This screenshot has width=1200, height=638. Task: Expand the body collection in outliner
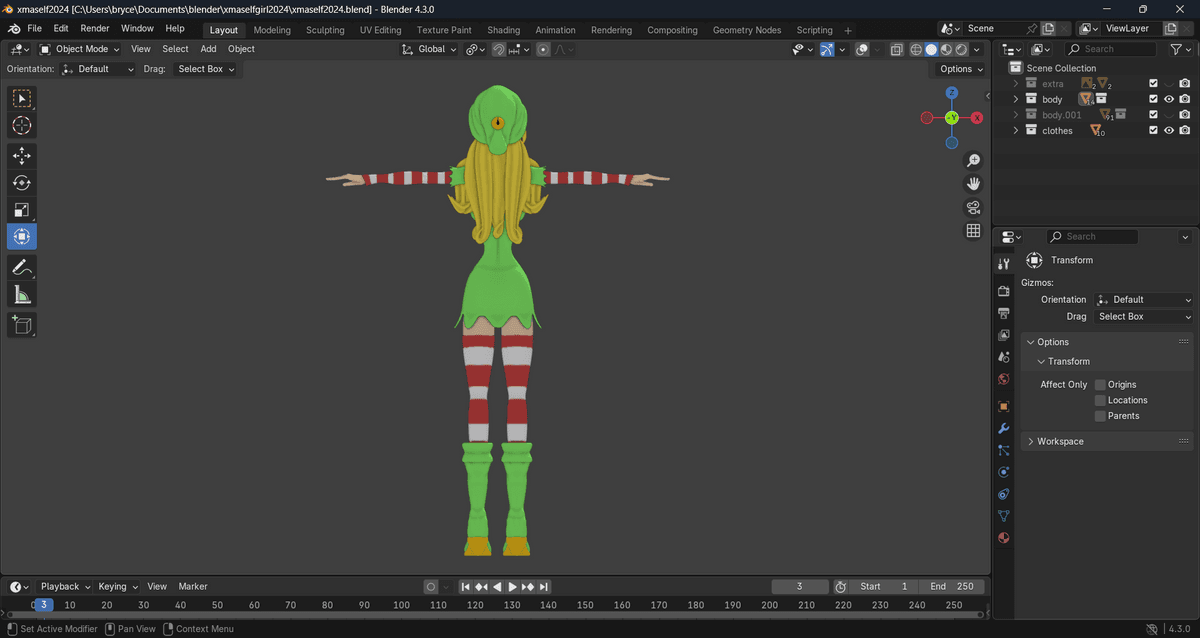[1016, 100]
